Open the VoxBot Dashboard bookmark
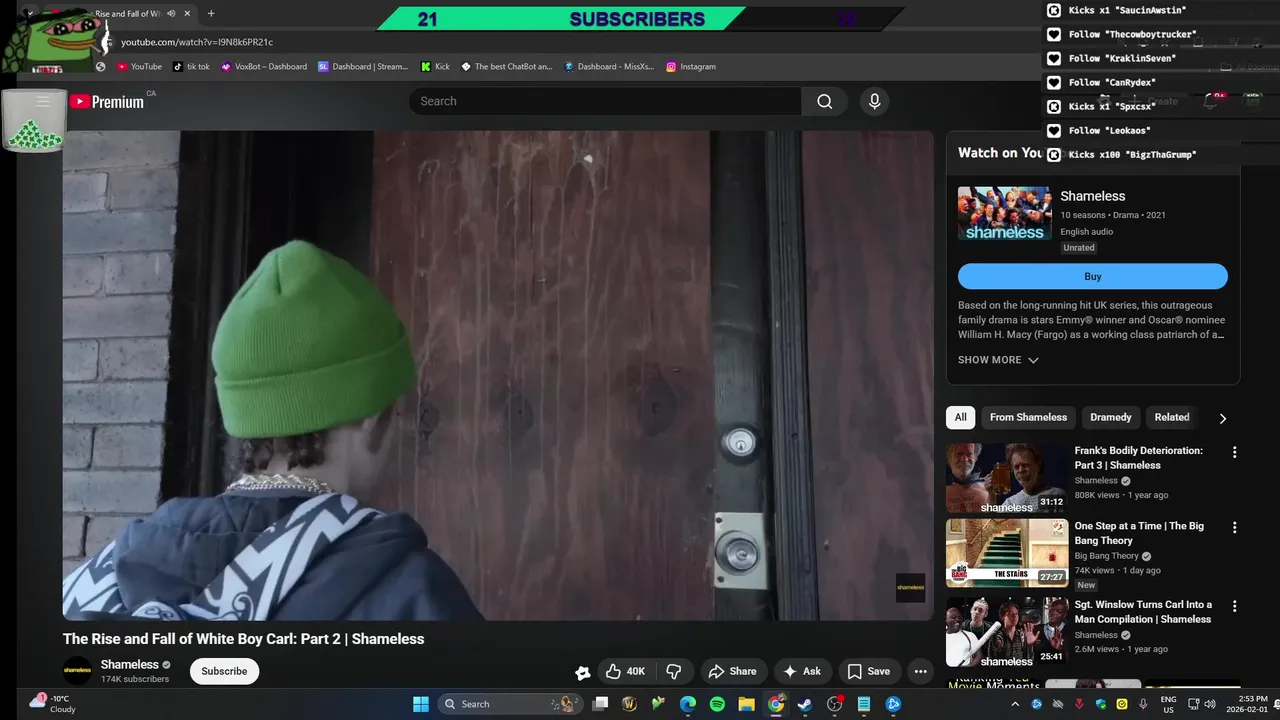 point(264,66)
